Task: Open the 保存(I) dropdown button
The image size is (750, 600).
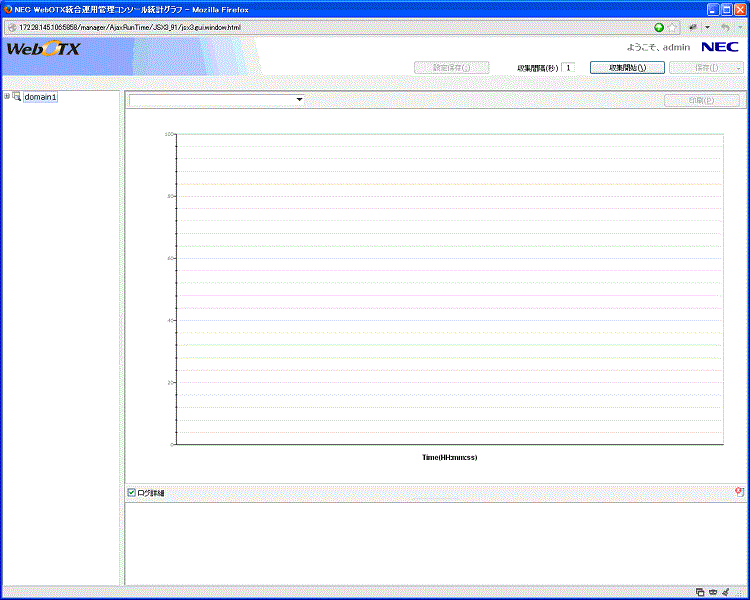Action: (x=706, y=68)
